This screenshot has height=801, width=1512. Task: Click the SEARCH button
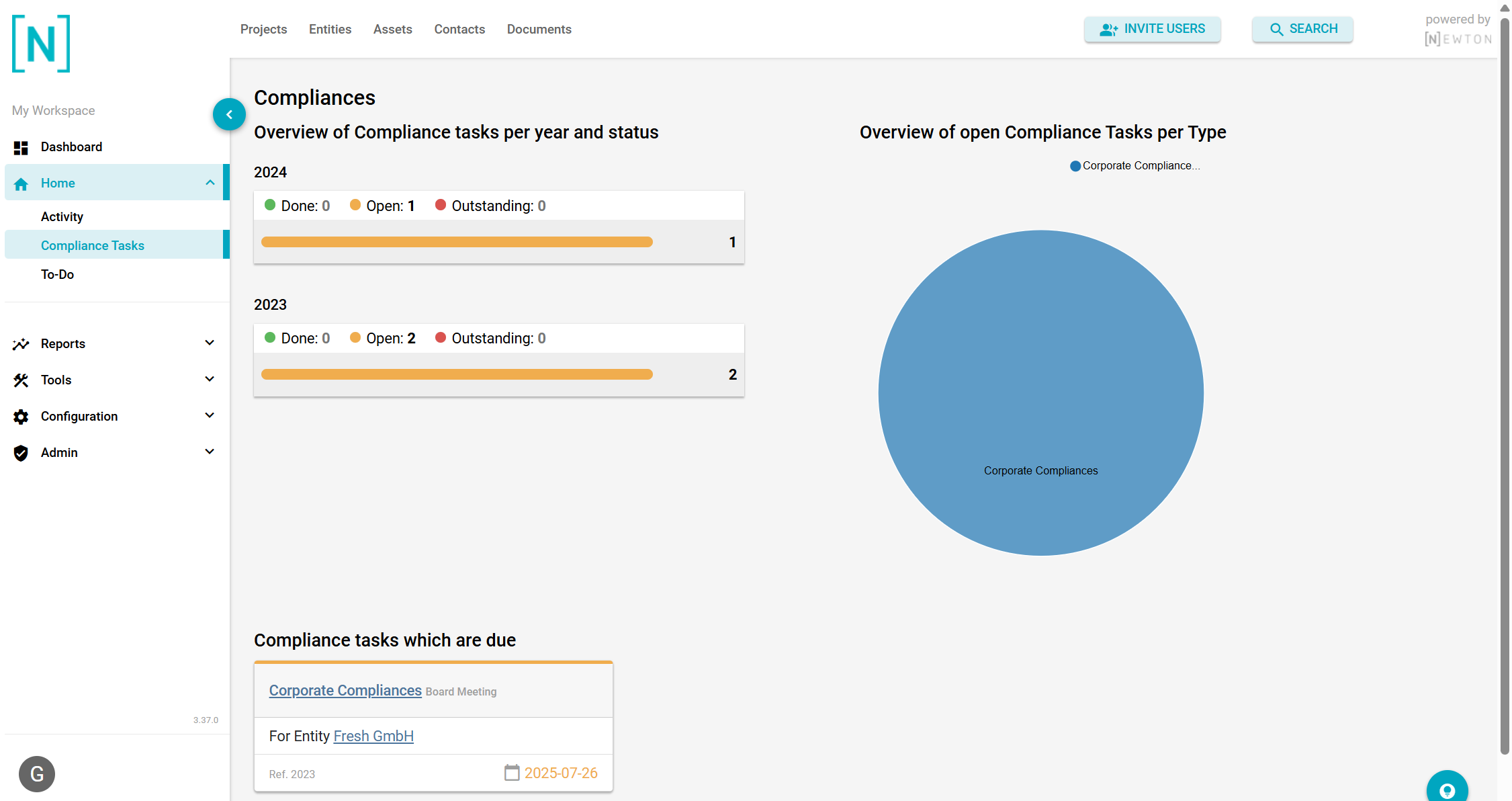click(1302, 29)
